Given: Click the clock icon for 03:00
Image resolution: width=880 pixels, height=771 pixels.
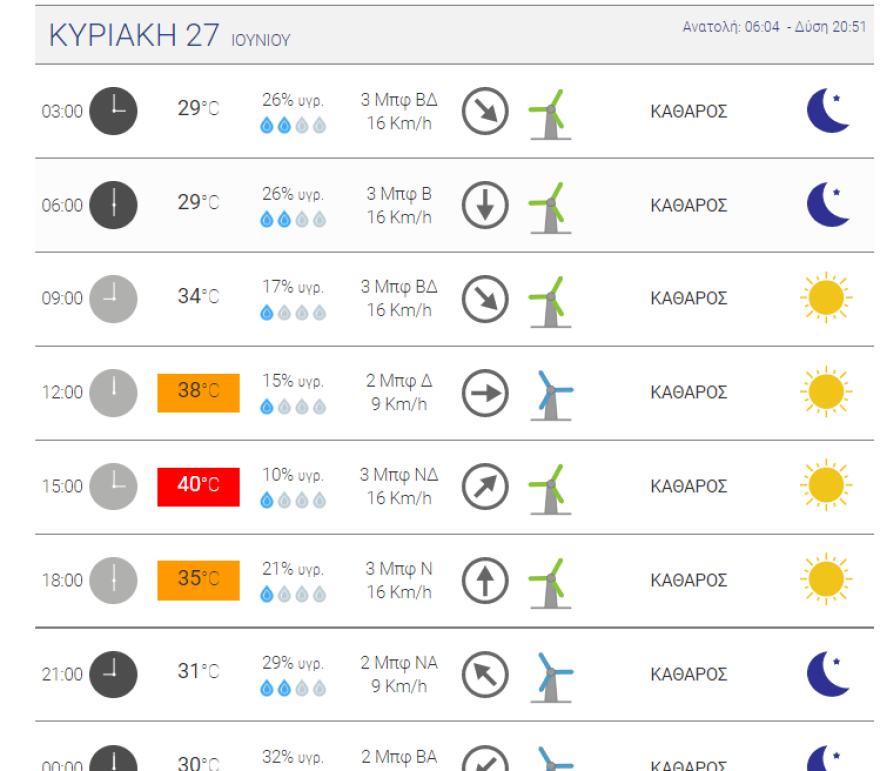Looking at the screenshot, I should point(113,111).
